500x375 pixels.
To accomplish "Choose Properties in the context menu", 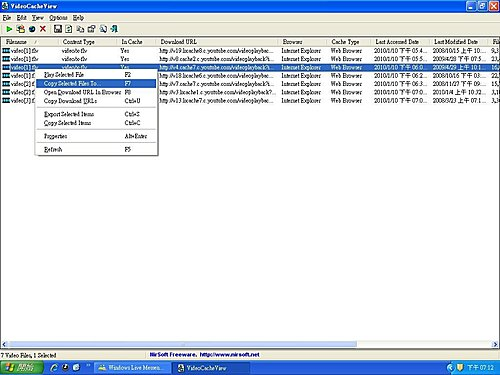I will [x=96, y=136].
